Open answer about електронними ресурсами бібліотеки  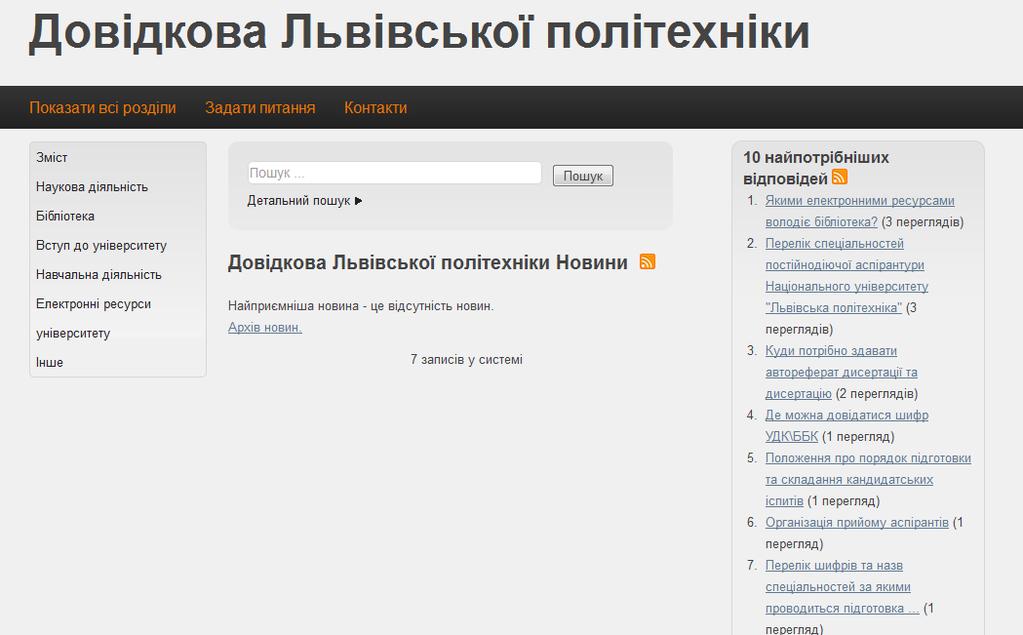[860, 211]
